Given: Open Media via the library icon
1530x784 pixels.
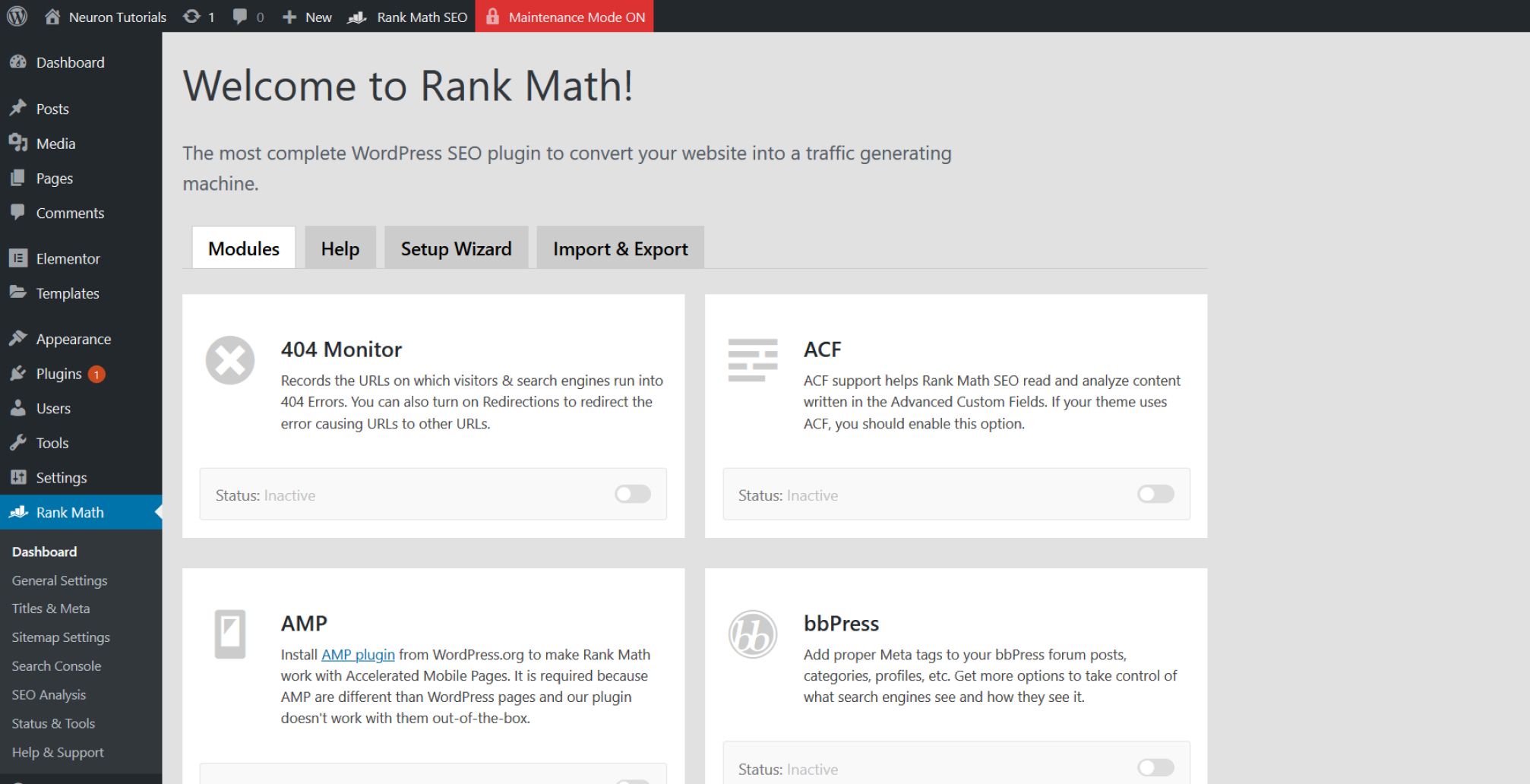Looking at the screenshot, I should (x=18, y=143).
